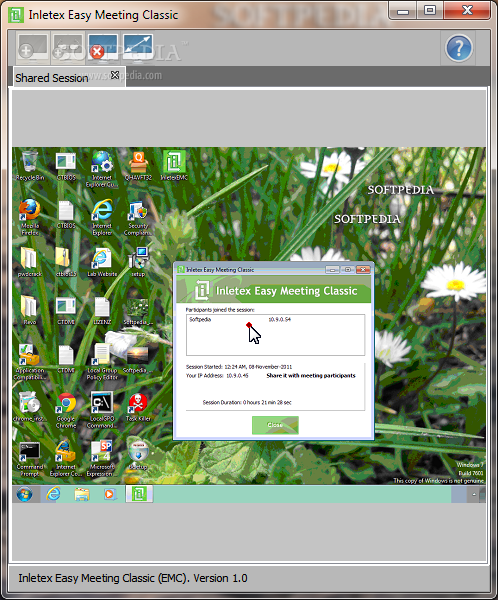The width and height of the screenshot is (498, 600).
Task: Show hidden tray icons arrow on shared taskbar
Action: tap(474, 494)
